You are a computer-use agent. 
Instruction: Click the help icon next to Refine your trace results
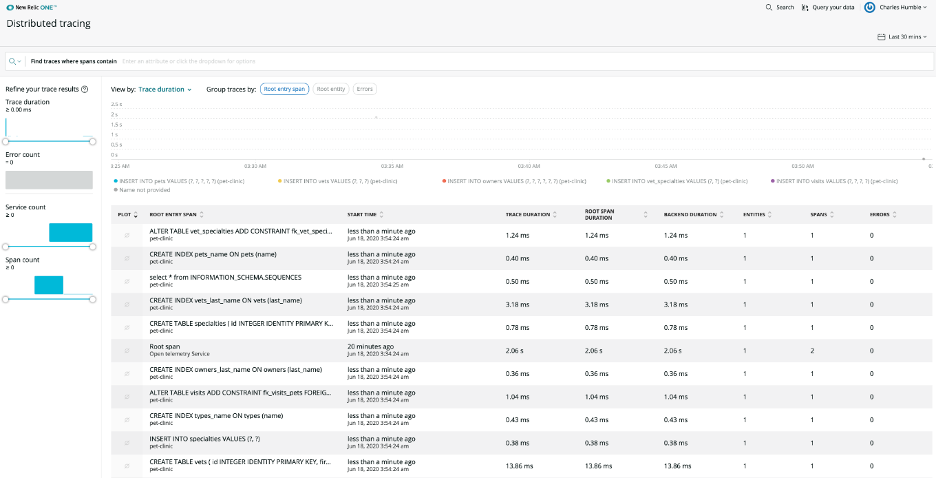point(85,90)
